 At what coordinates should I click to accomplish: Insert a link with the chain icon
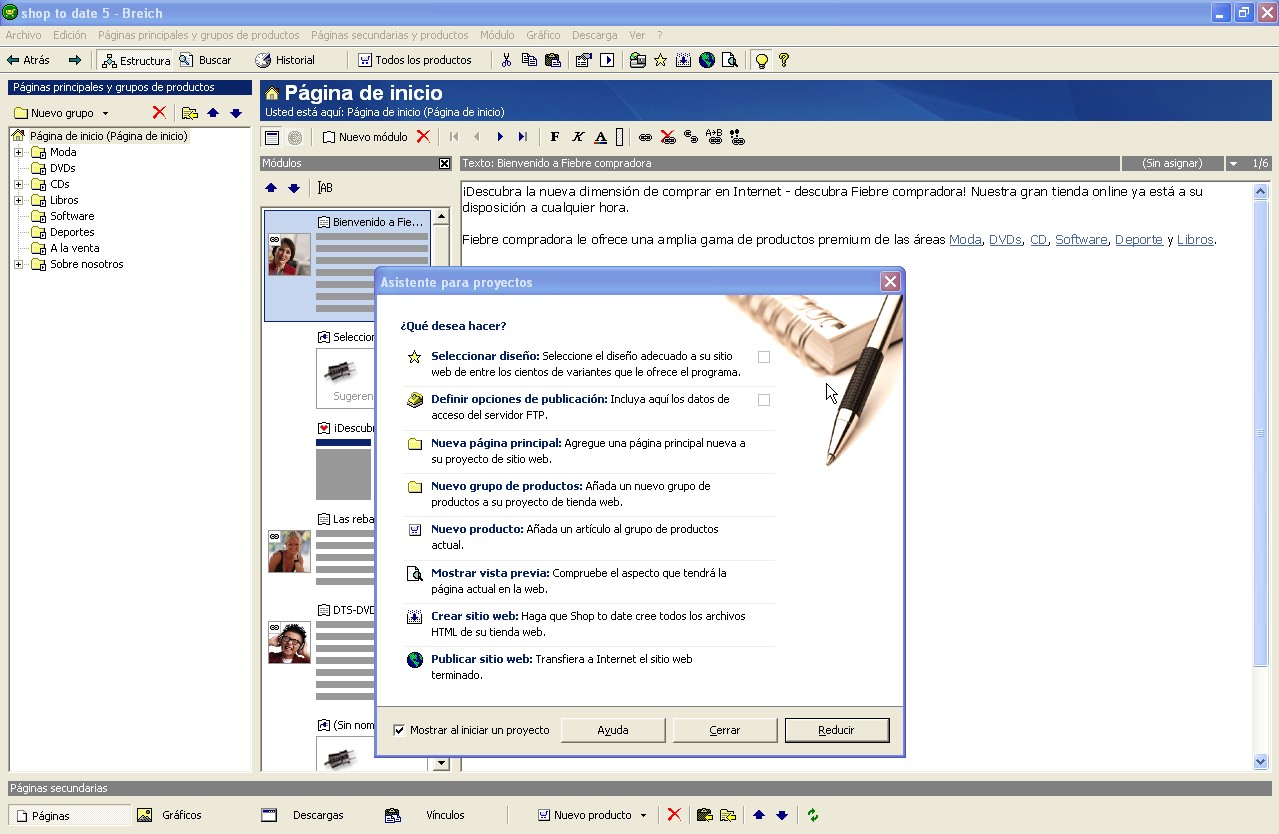tap(645, 137)
